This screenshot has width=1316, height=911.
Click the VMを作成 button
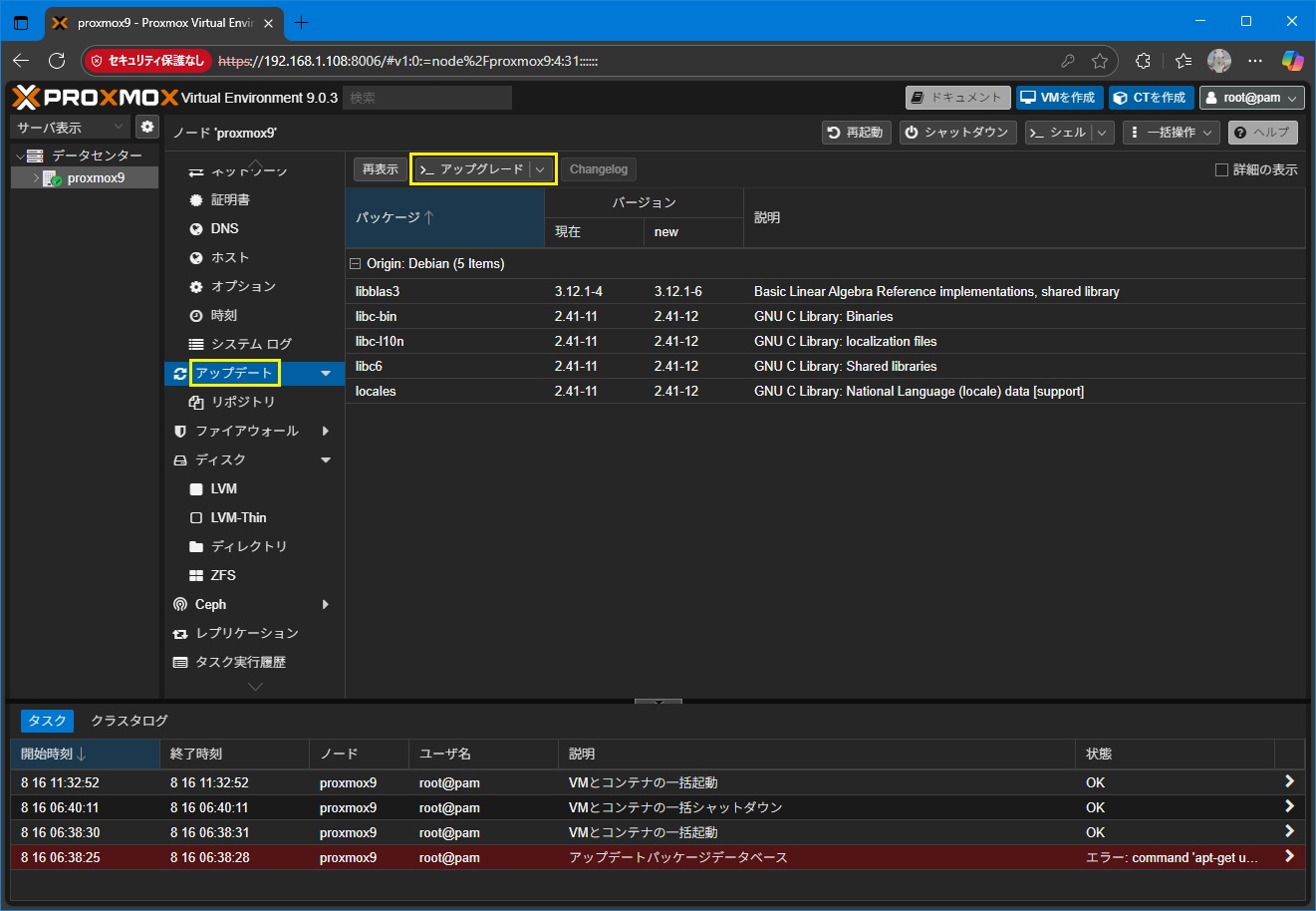(x=1058, y=97)
